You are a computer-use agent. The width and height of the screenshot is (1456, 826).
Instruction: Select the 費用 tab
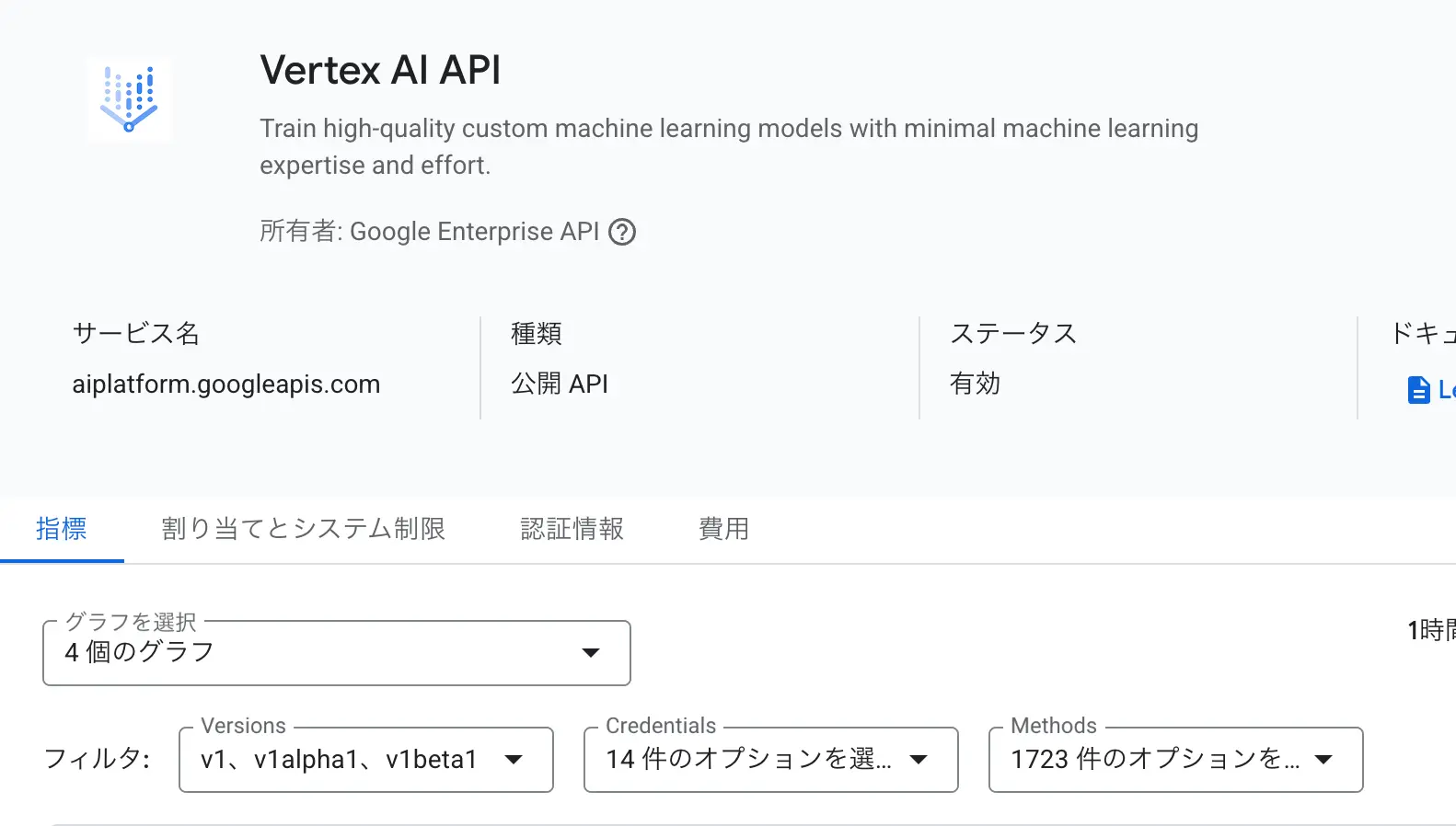click(x=723, y=529)
